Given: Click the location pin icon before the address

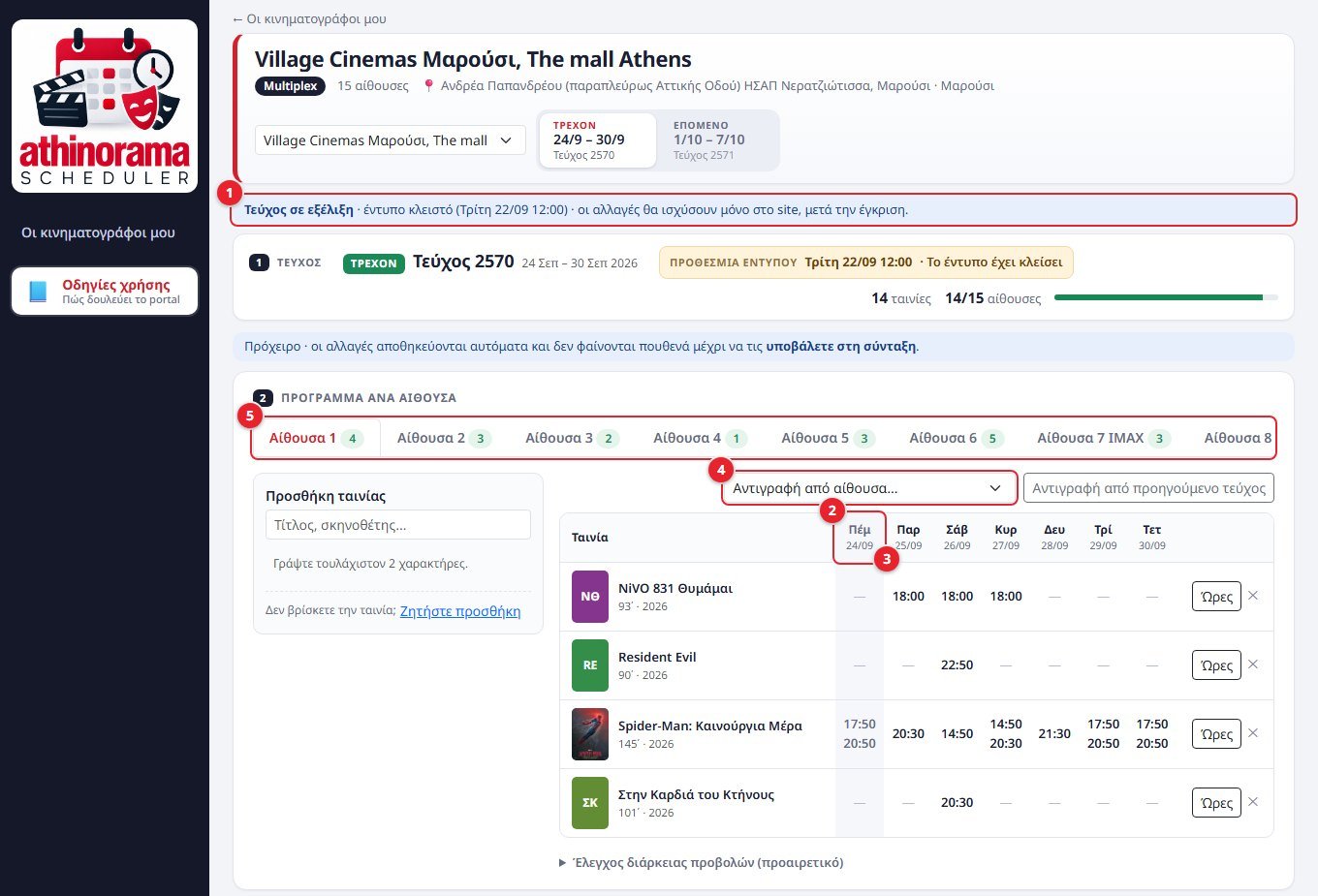Looking at the screenshot, I should coord(428,86).
